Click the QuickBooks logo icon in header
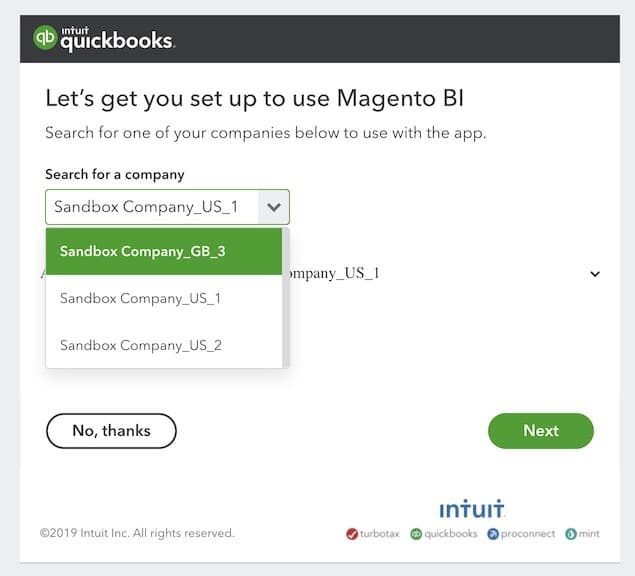Screen dimensions: 635x576 45,38
